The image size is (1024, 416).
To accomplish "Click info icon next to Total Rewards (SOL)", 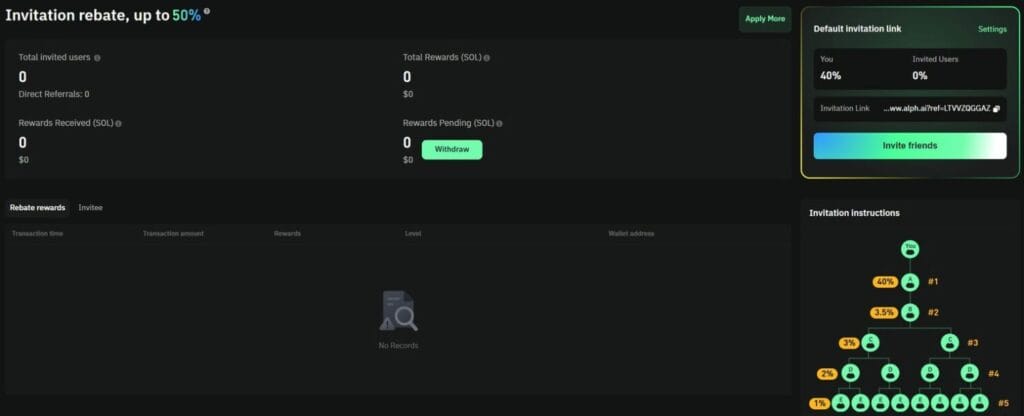I will click(487, 57).
